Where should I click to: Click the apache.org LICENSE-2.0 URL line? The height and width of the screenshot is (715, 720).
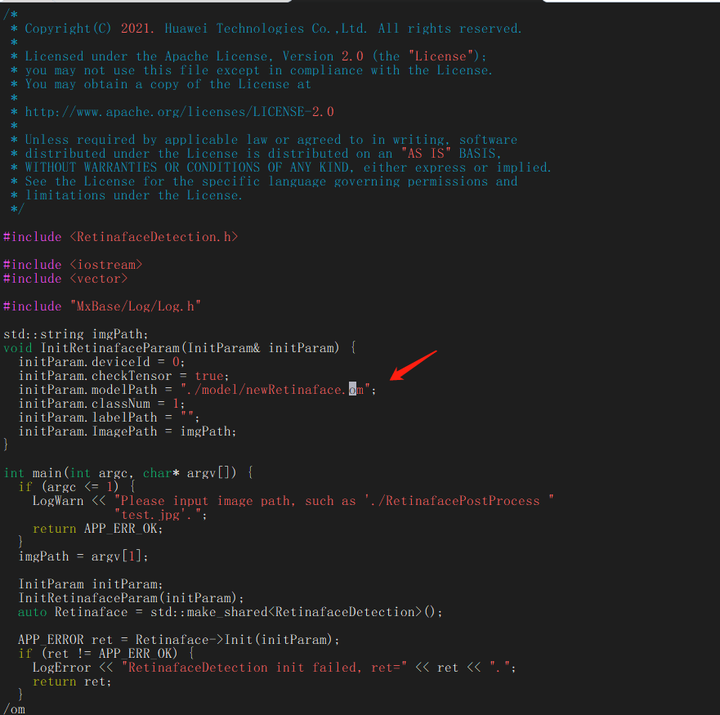pos(172,112)
